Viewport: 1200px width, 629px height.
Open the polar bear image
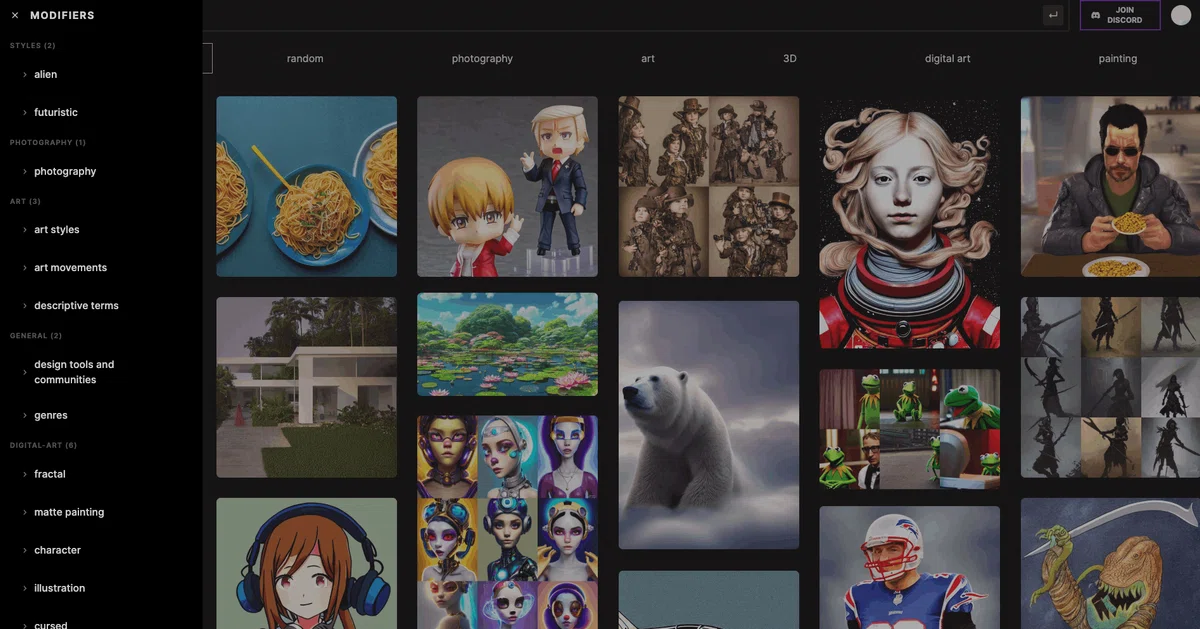pyautogui.click(x=709, y=425)
